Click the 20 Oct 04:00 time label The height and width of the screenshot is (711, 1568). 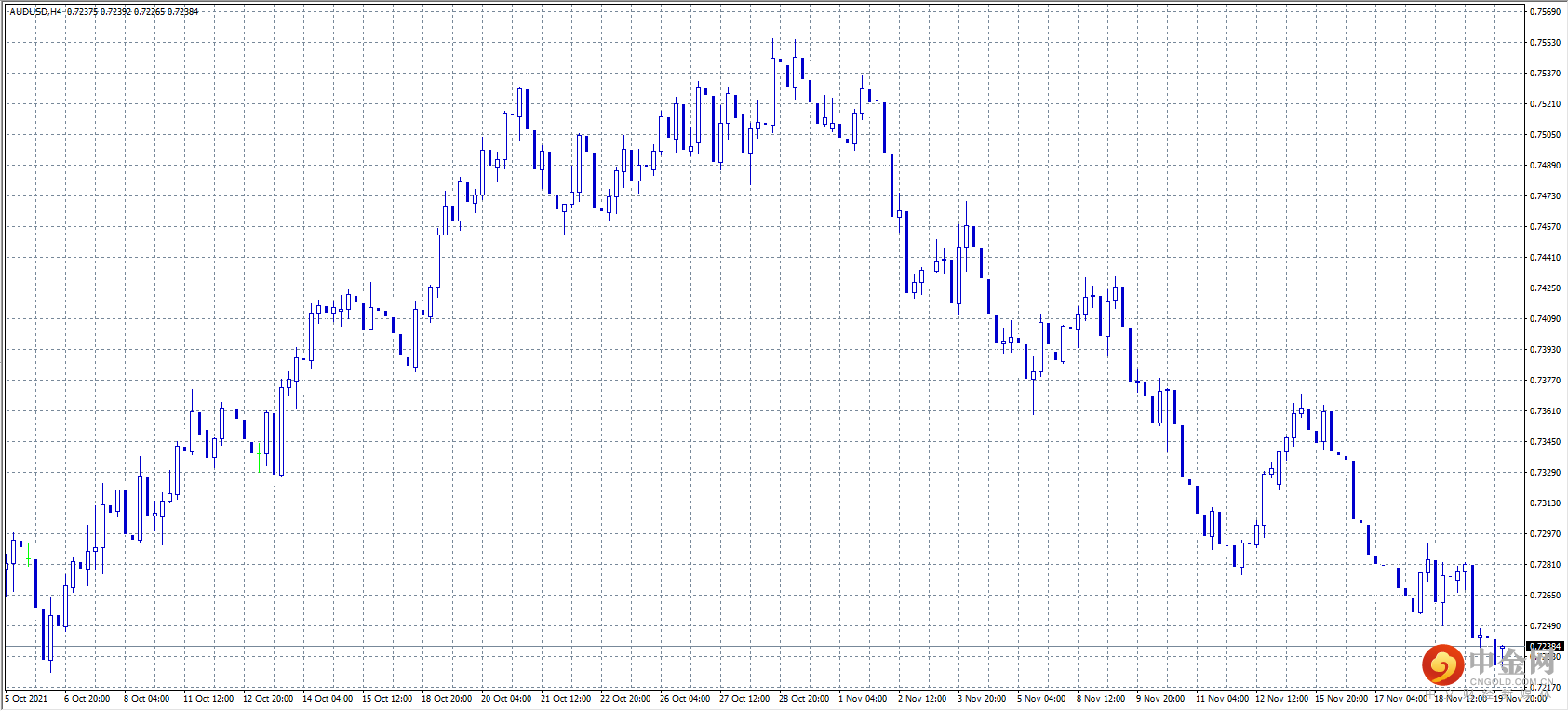point(506,699)
